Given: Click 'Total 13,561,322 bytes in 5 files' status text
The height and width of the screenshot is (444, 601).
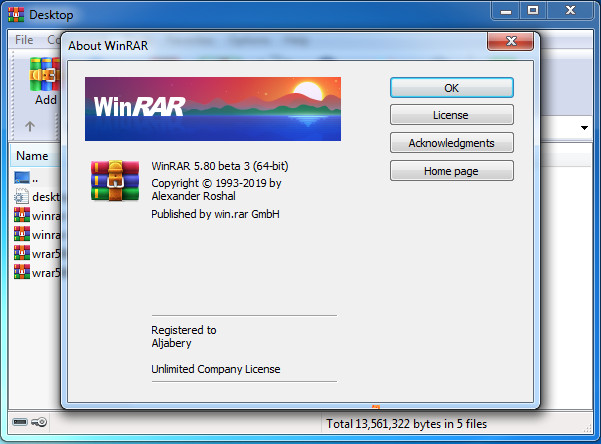Looking at the screenshot, I should coord(406,424).
